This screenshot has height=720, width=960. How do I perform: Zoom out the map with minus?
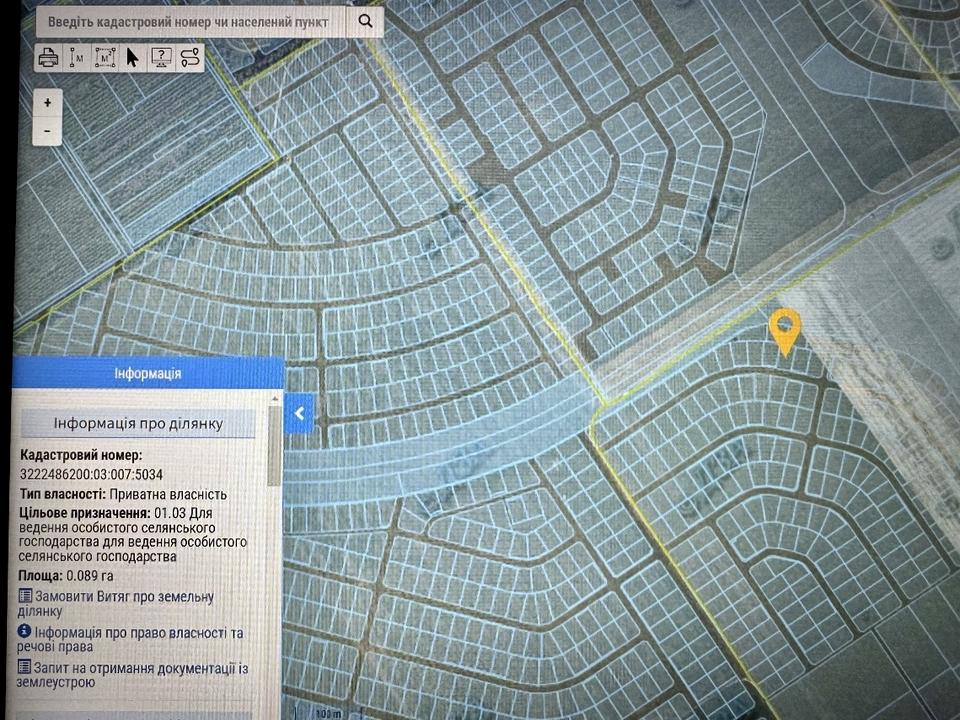click(47, 131)
